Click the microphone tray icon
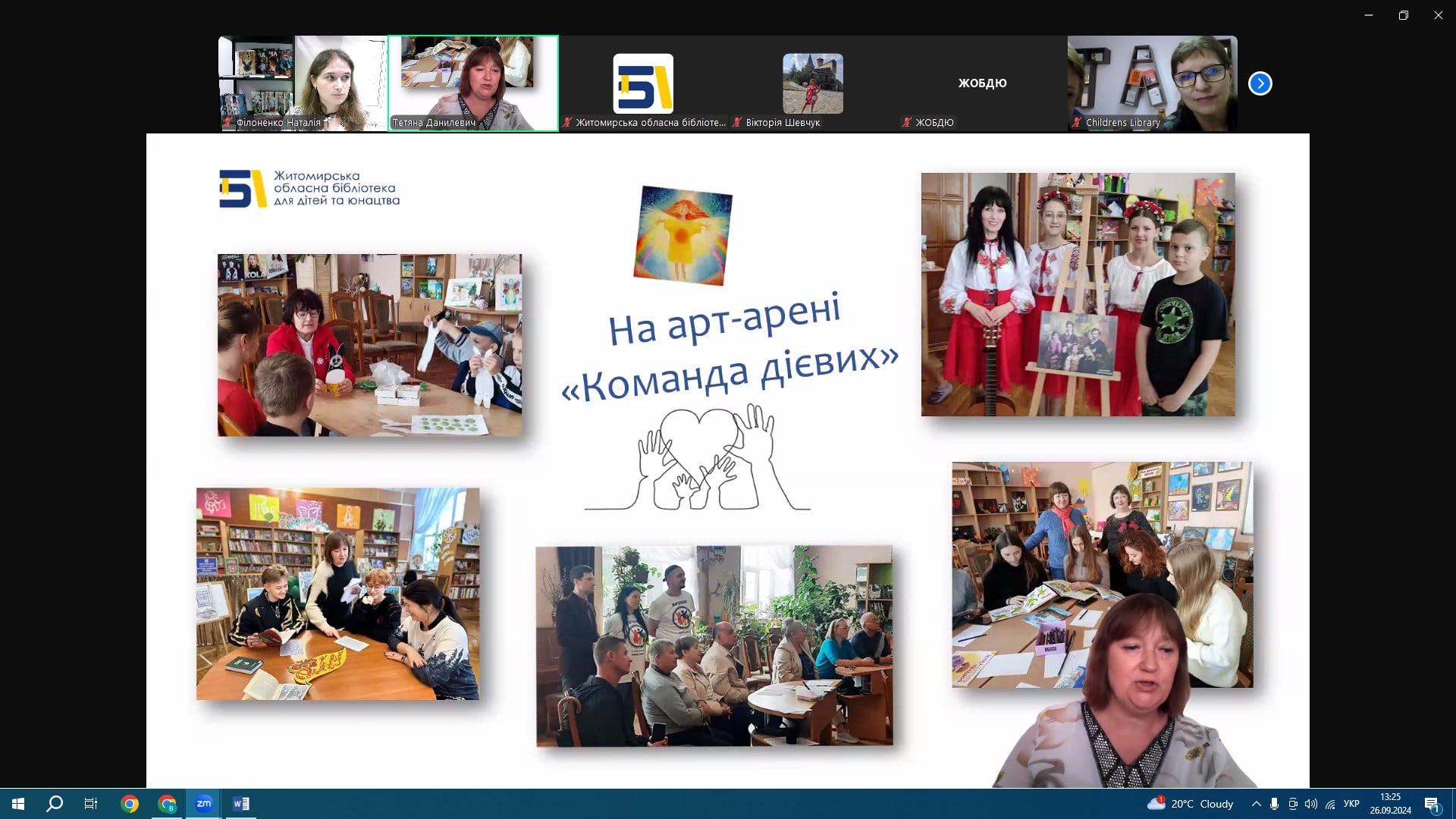 coord(1275,804)
